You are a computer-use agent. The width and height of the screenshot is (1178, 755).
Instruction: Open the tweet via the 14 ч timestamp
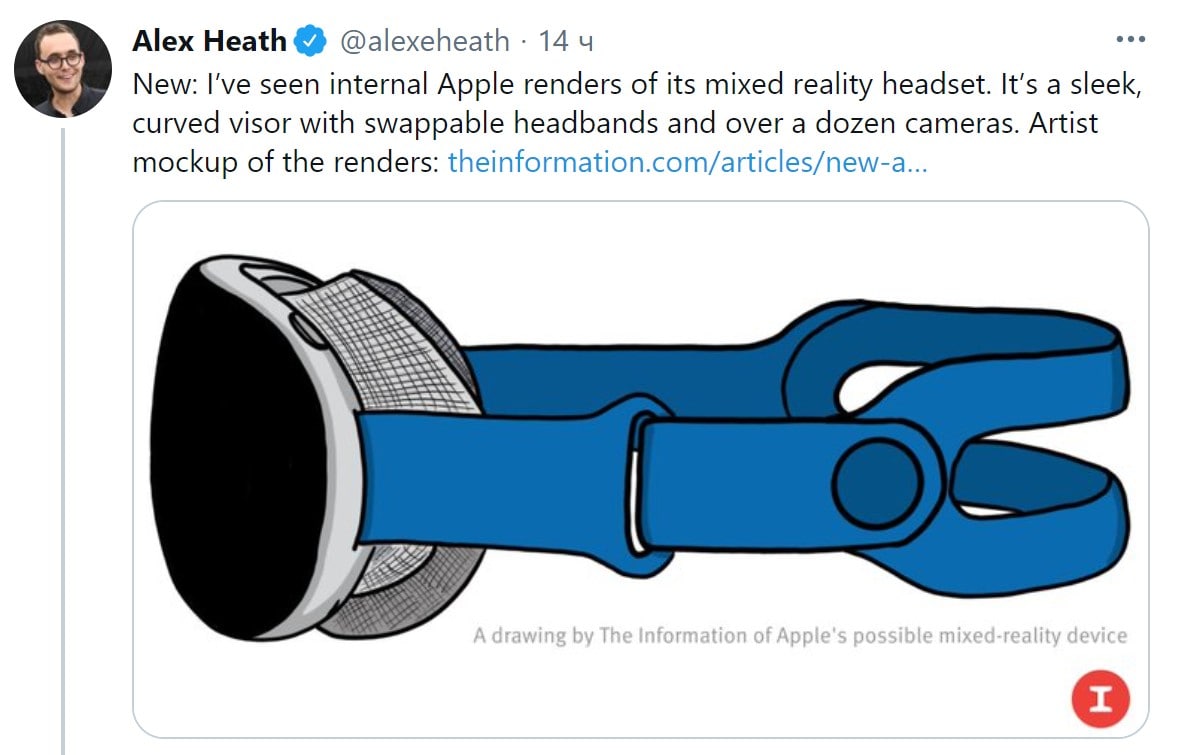point(566,41)
